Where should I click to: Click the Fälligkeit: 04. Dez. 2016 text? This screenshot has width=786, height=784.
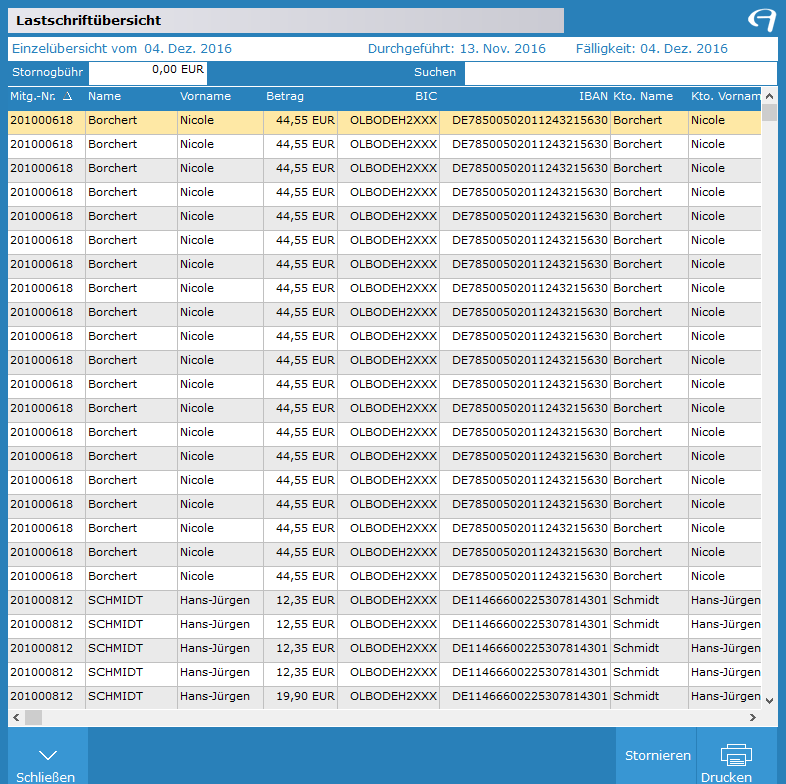pyautogui.click(x=652, y=49)
